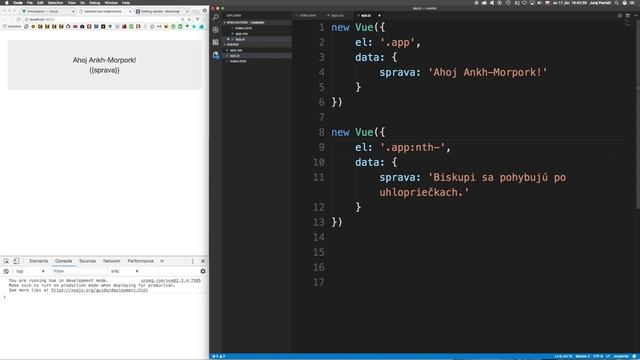The width and height of the screenshot is (640, 360).
Task: Switch to the app.js editor tab
Action: tap(369, 16)
